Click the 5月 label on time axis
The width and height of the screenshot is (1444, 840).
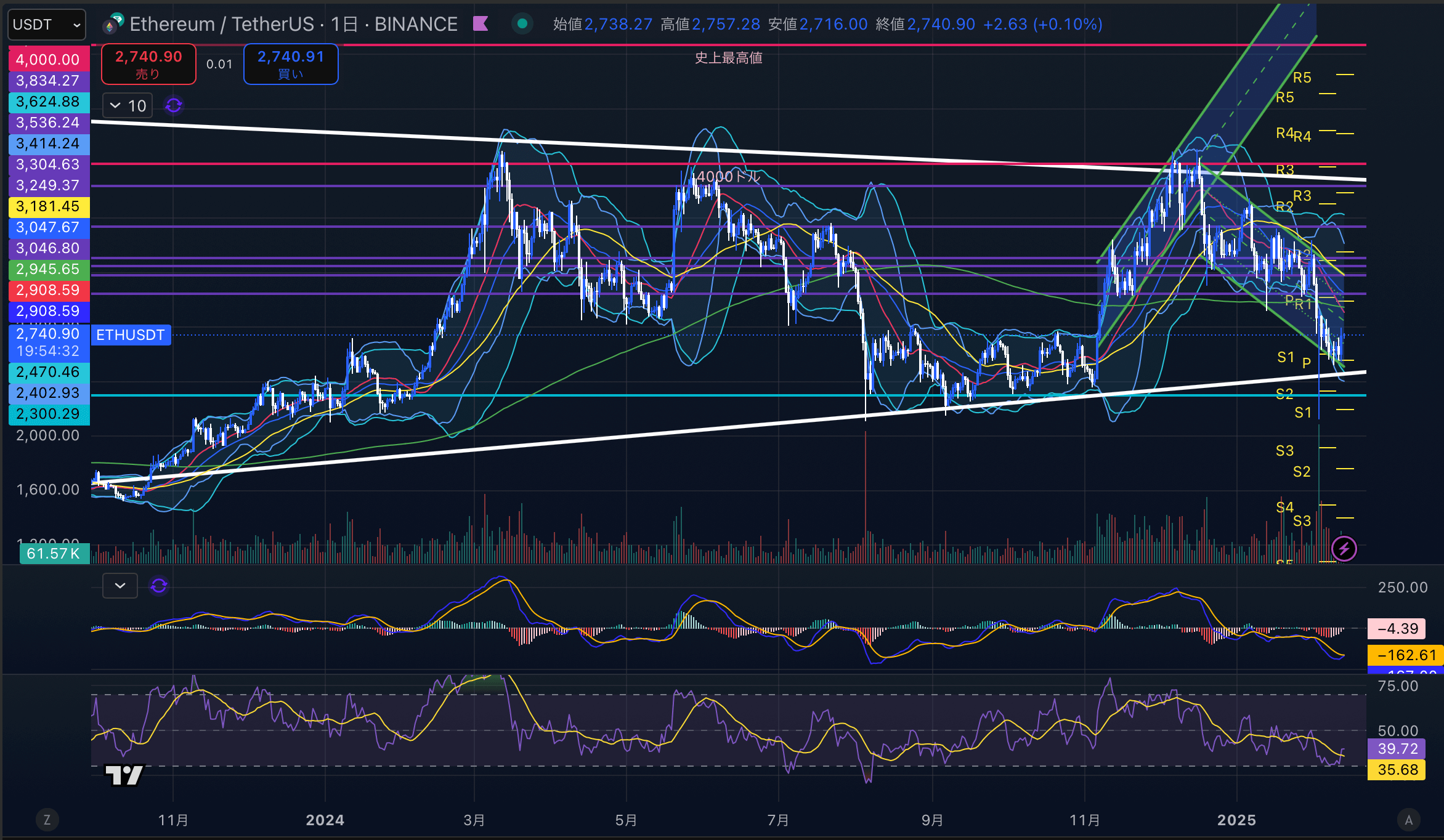[626, 820]
